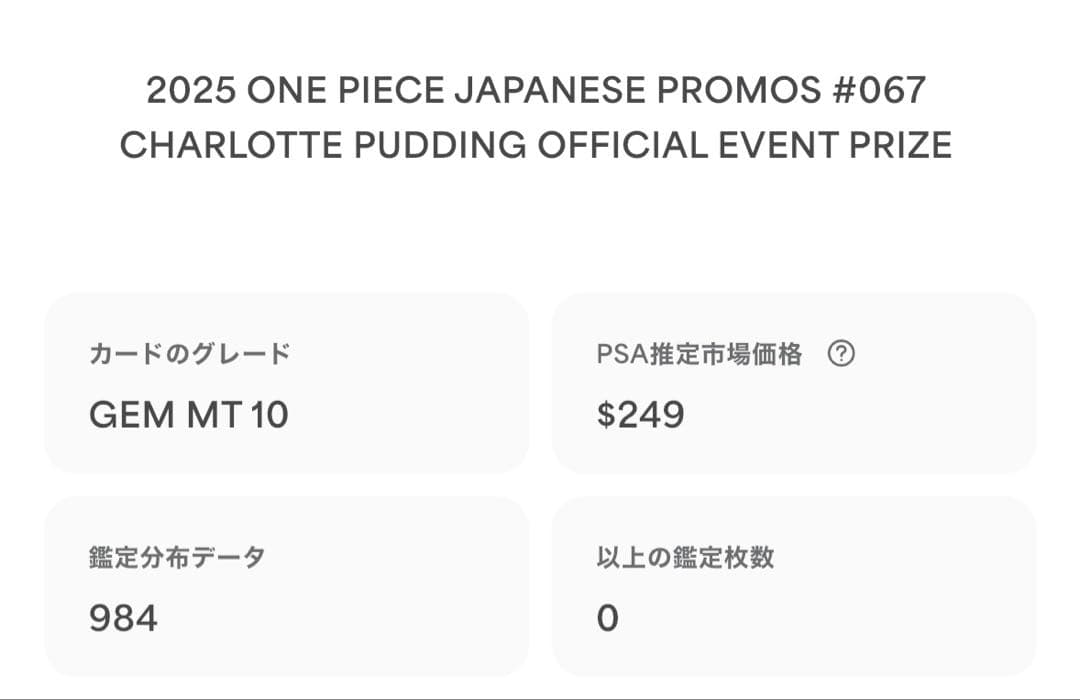Click the カードのグレード label
The height and width of the screenshot is (700, 1080).
pos(189,353)
